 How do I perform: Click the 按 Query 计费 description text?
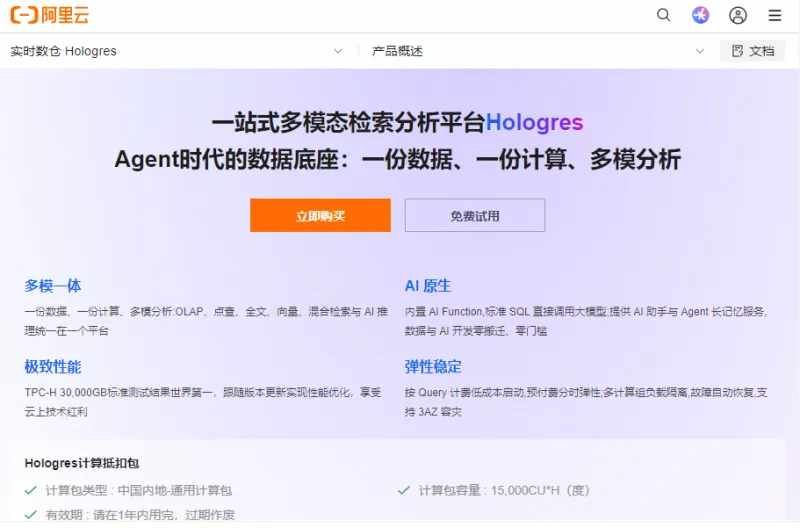[586, 402]
